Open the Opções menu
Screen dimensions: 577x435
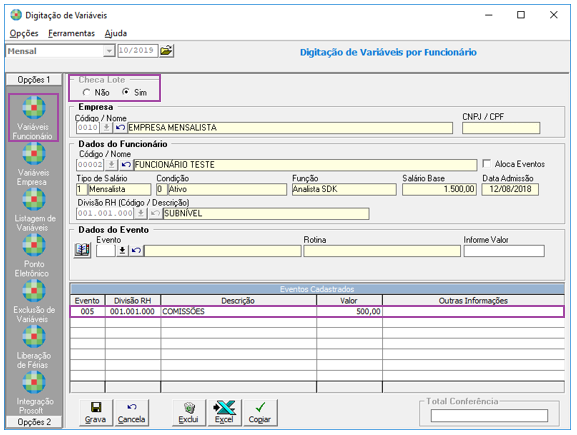24,33
